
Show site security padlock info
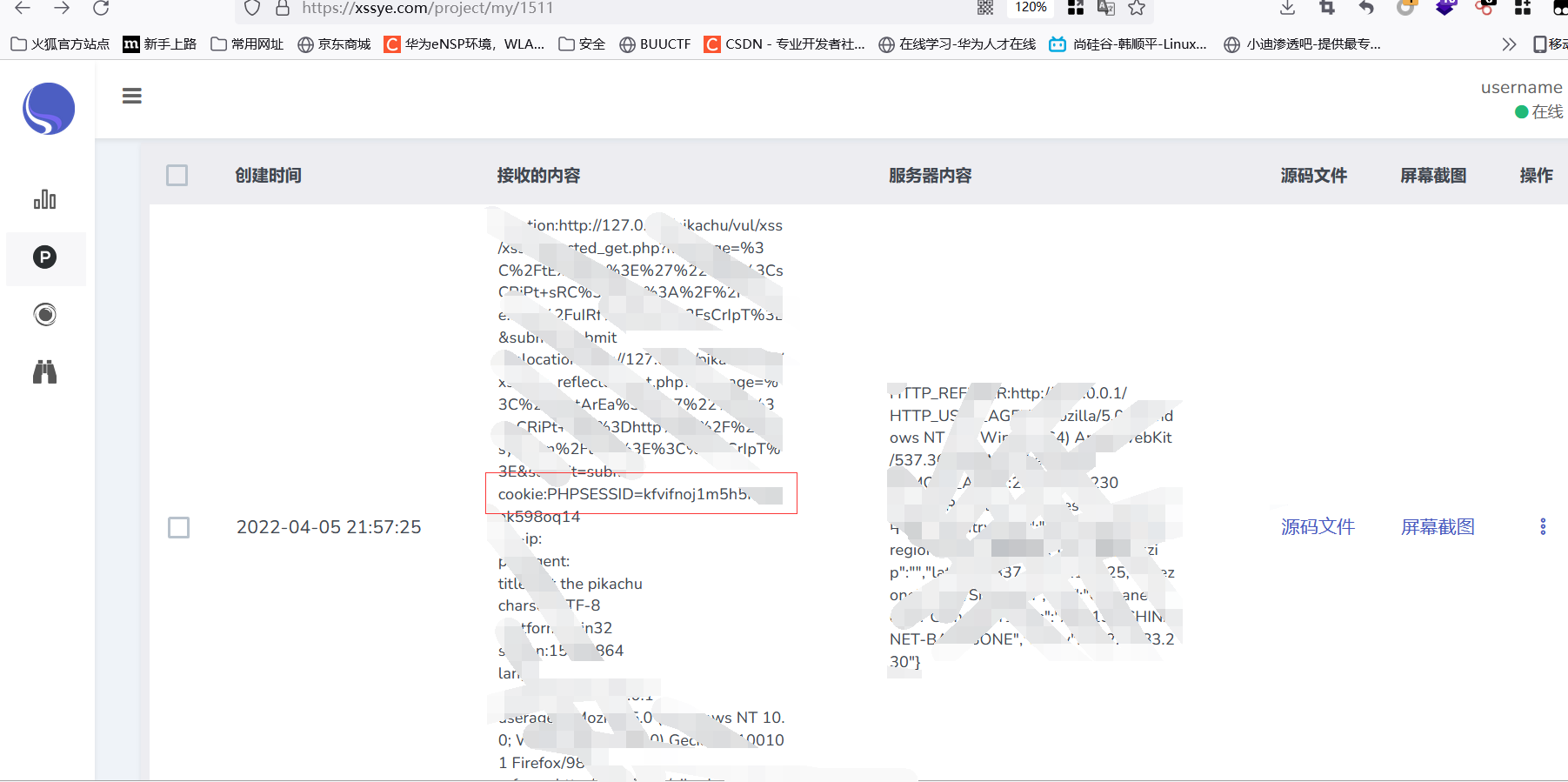[282, 8]
